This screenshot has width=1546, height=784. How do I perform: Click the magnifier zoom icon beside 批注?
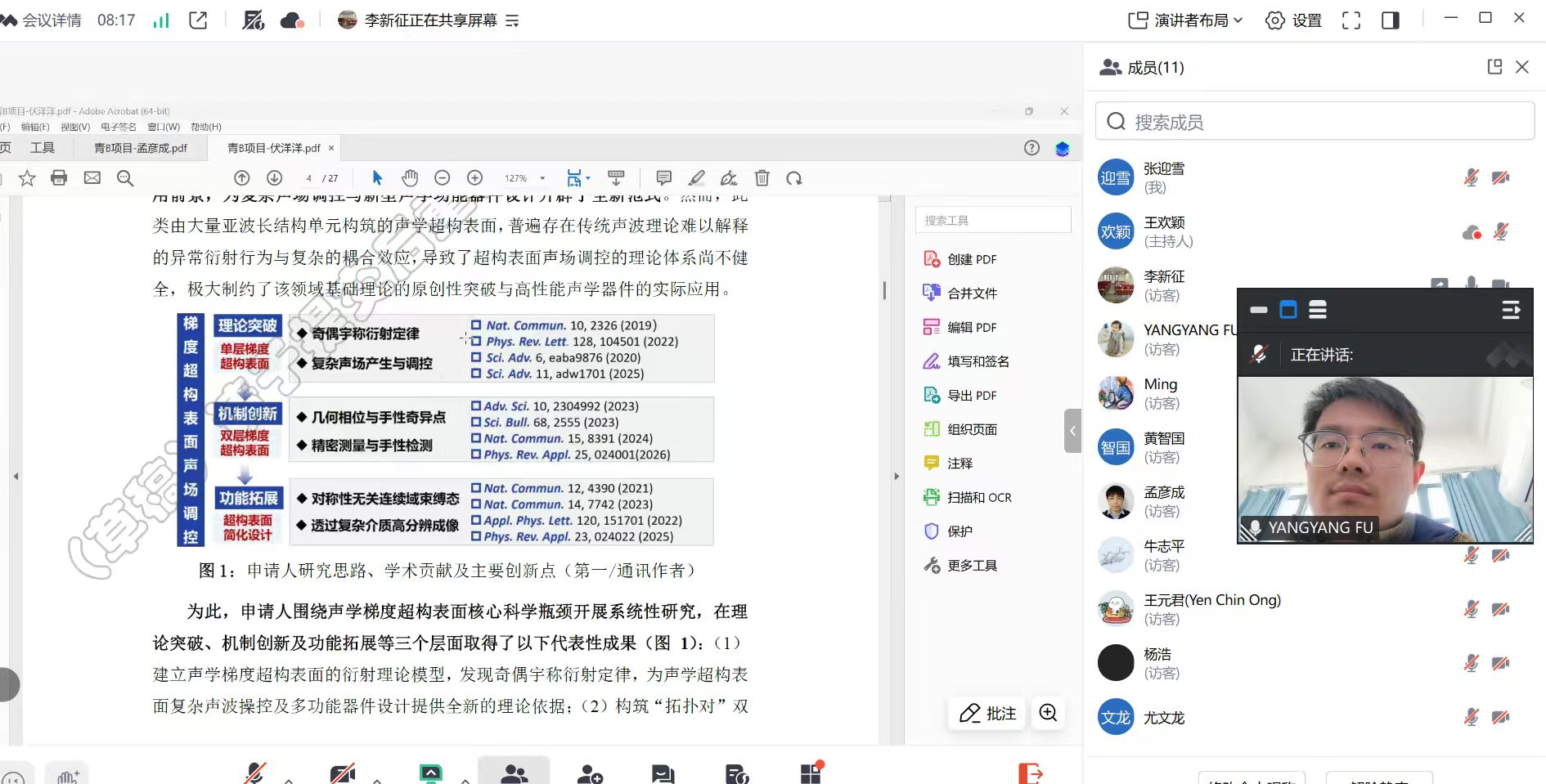pyautogui.click(x=1048, y=713)
